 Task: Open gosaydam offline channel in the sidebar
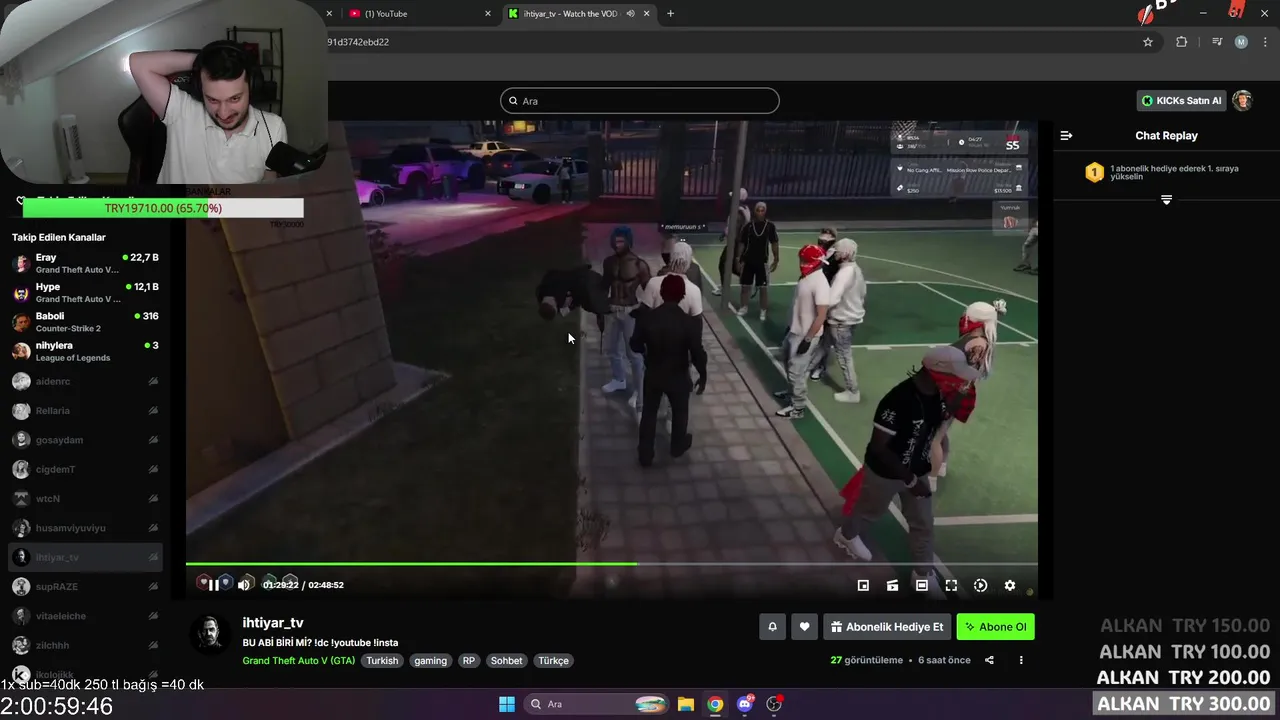pos(86,440)
